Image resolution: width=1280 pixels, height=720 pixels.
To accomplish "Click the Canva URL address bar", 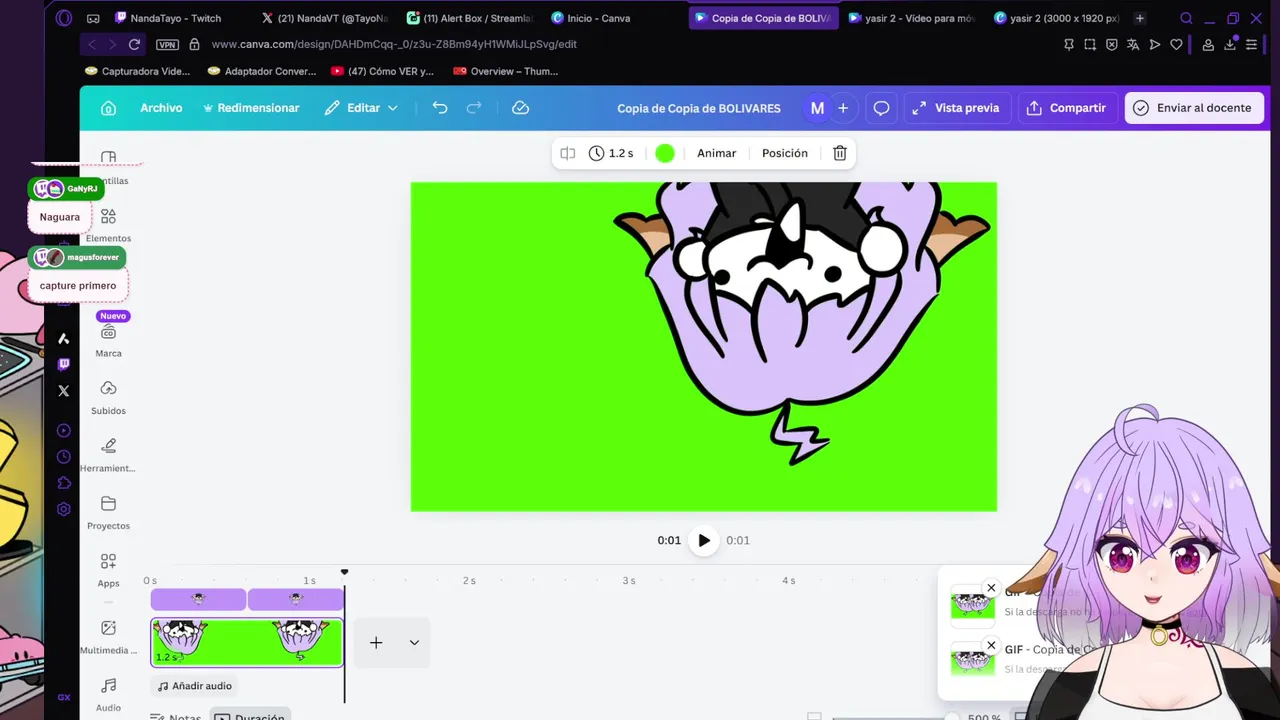I will [394, 44].
